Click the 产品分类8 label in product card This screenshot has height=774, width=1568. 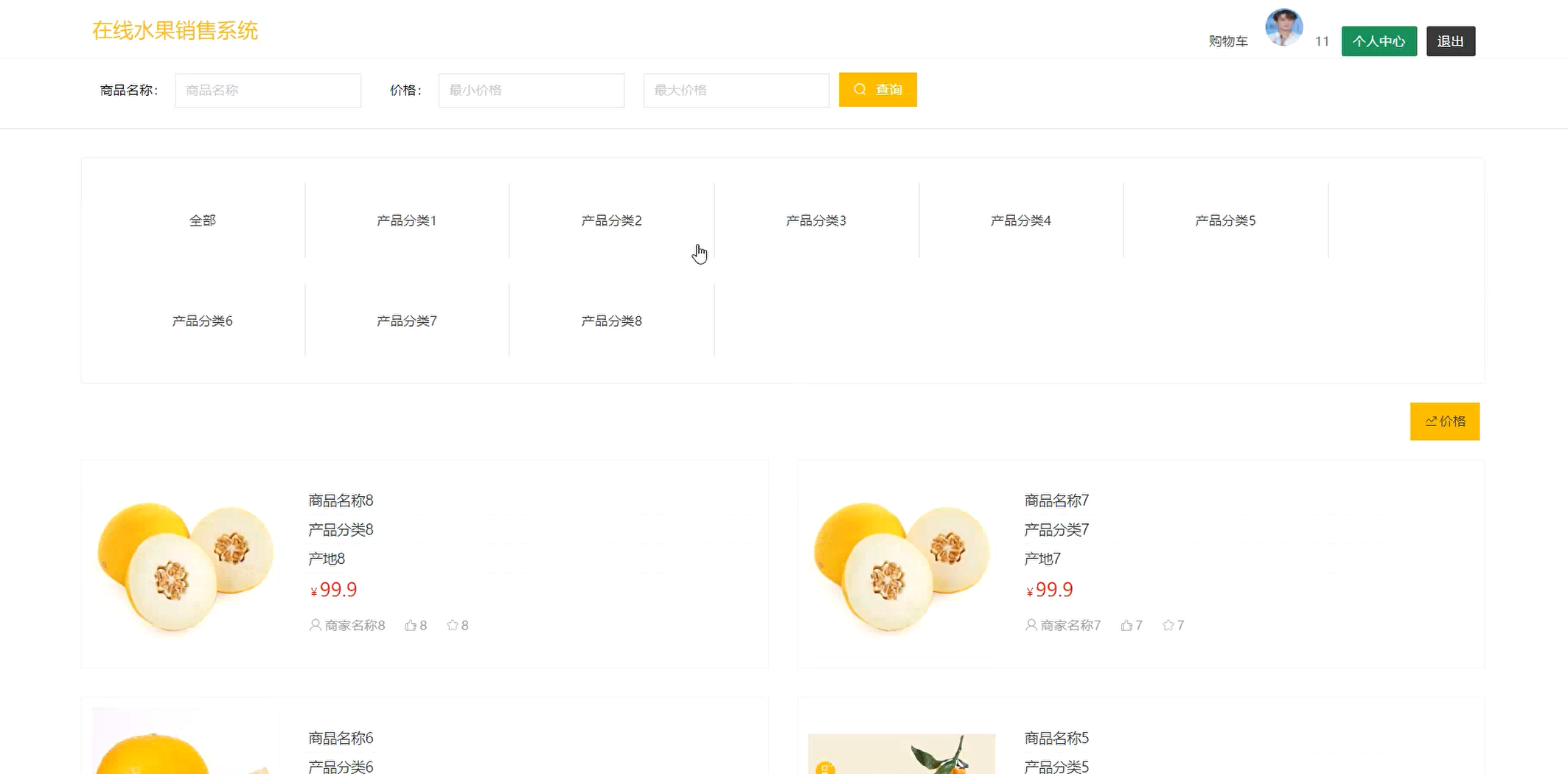coord(341,529)
